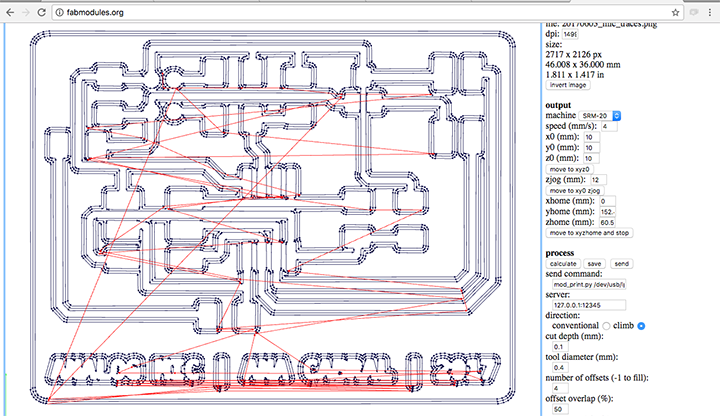Click the speed (mm/s) field
Viewport: 720px width, 416px height.
coord(609,126)
